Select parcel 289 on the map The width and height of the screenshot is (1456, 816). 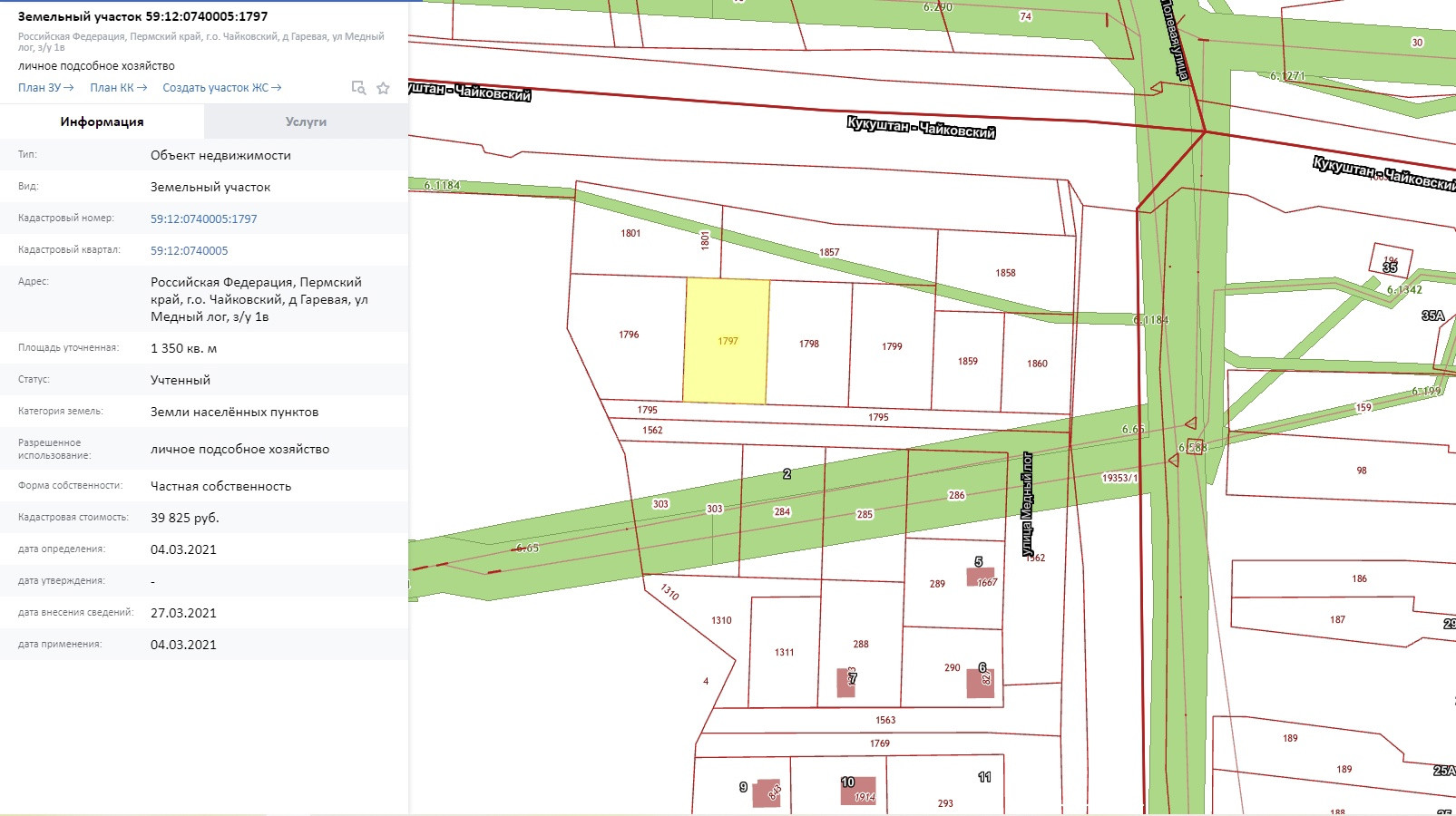[937, 584]
